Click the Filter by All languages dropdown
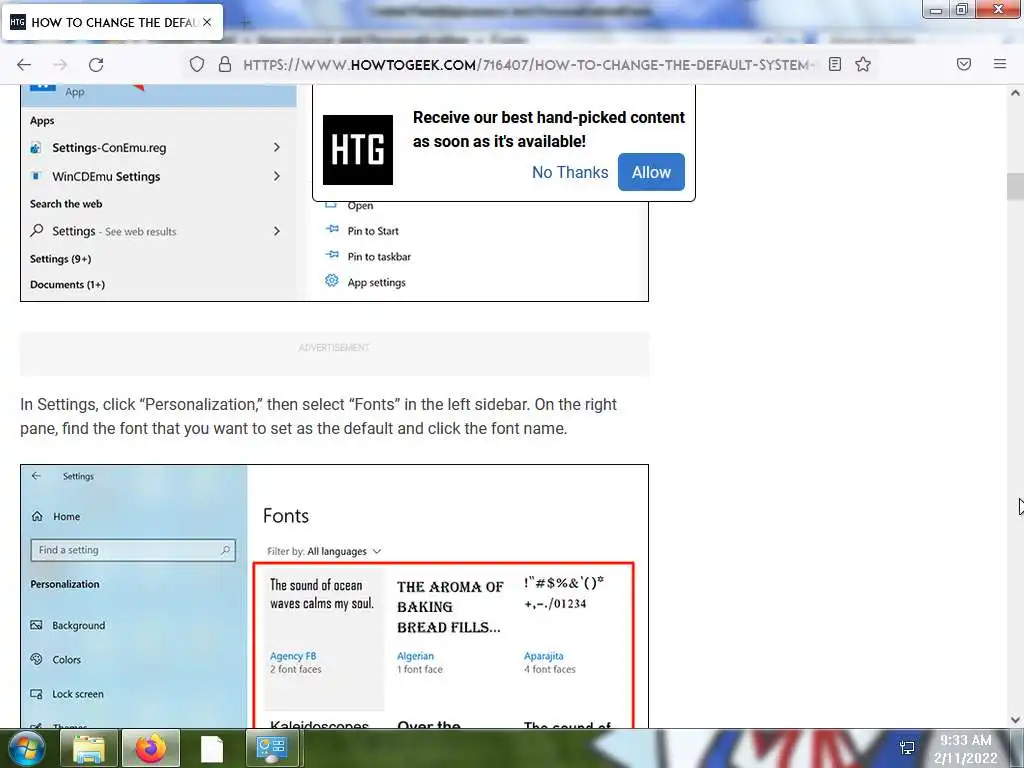The width and height of the screenshot is (1024, 768). [325, 551]
